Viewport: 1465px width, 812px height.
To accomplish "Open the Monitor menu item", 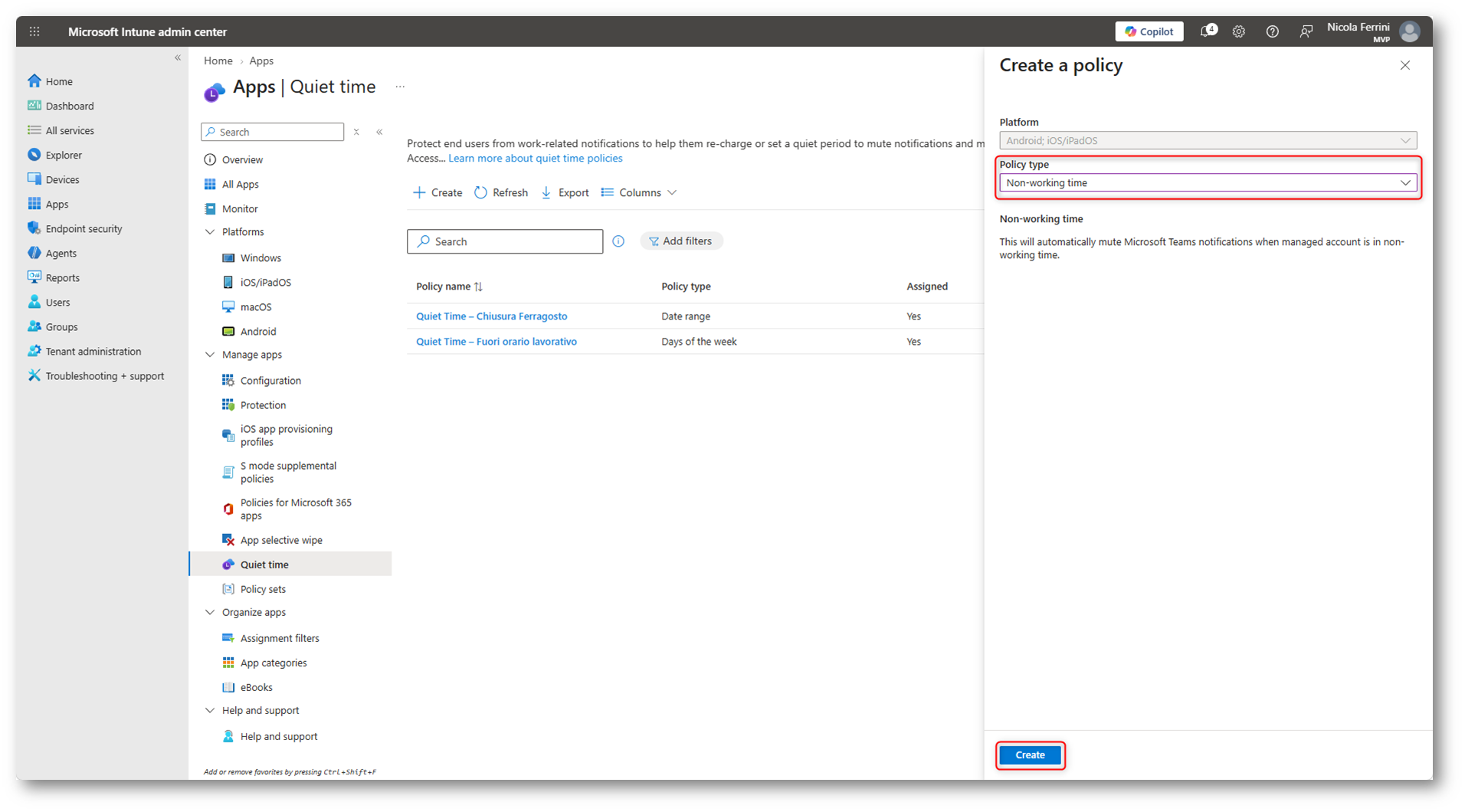I will [240, 208].
